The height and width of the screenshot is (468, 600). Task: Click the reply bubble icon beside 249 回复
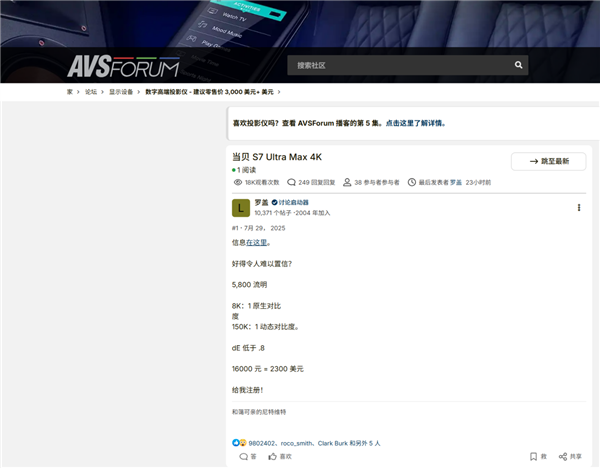[291, 182]
